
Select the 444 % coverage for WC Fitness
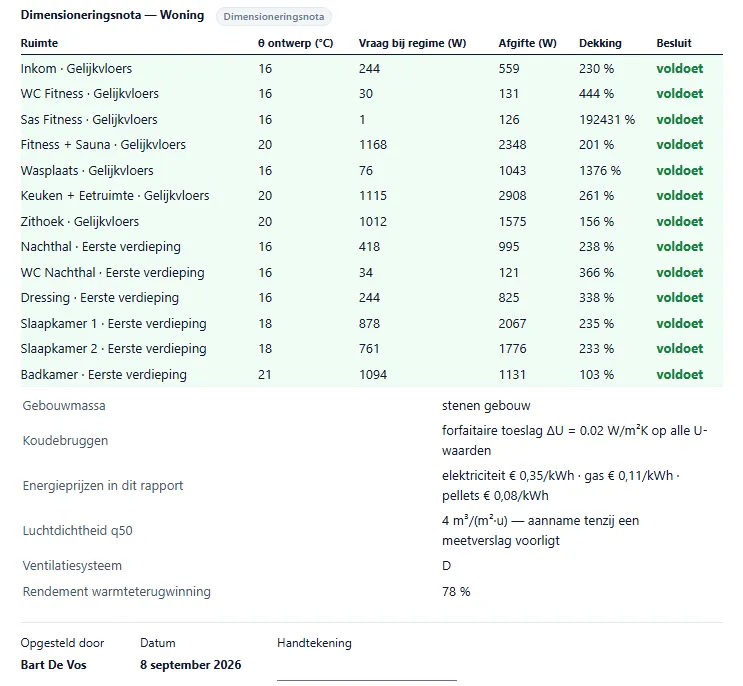(597, 94)
